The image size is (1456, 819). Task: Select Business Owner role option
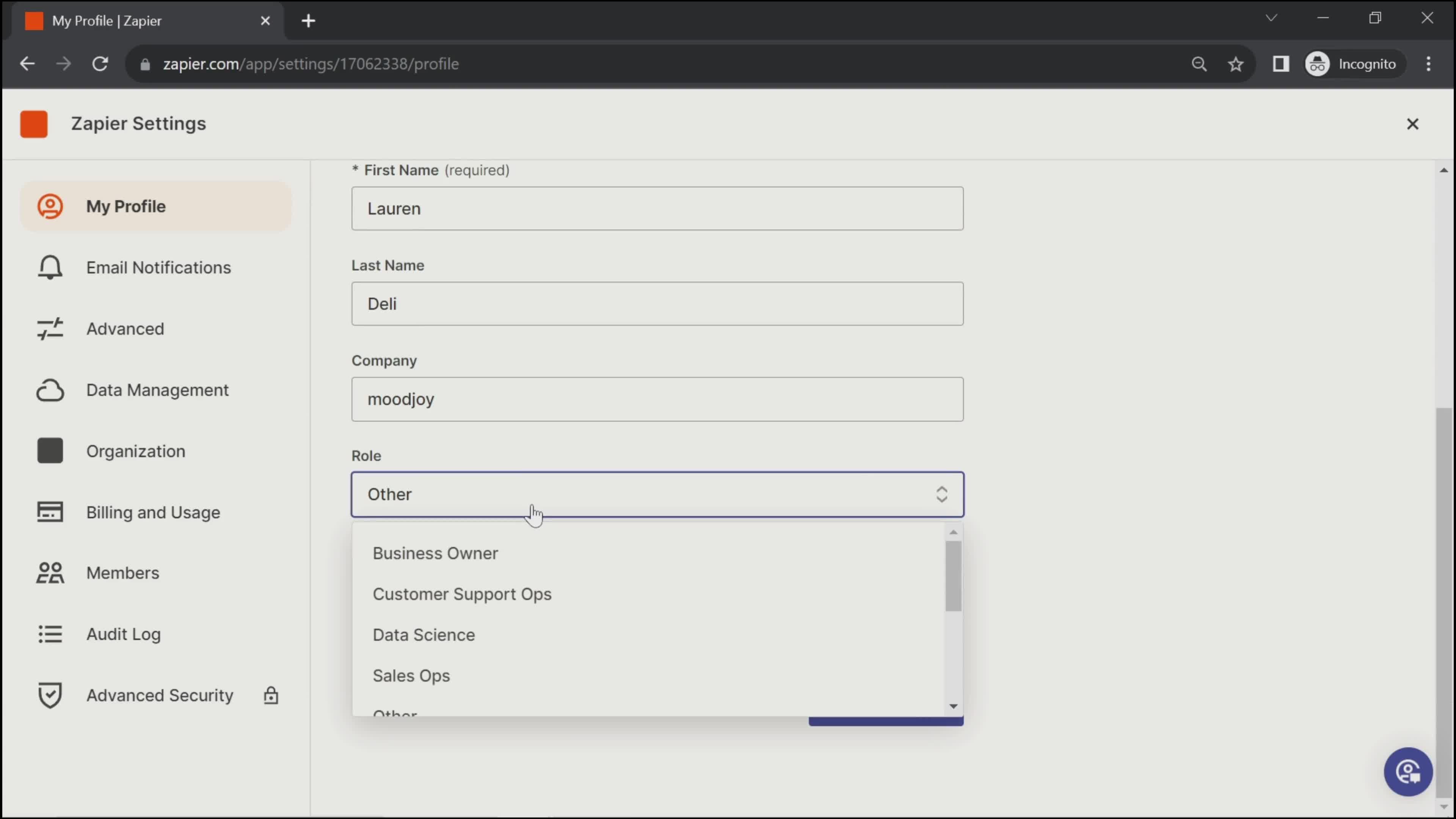click(x=648, y=553)
